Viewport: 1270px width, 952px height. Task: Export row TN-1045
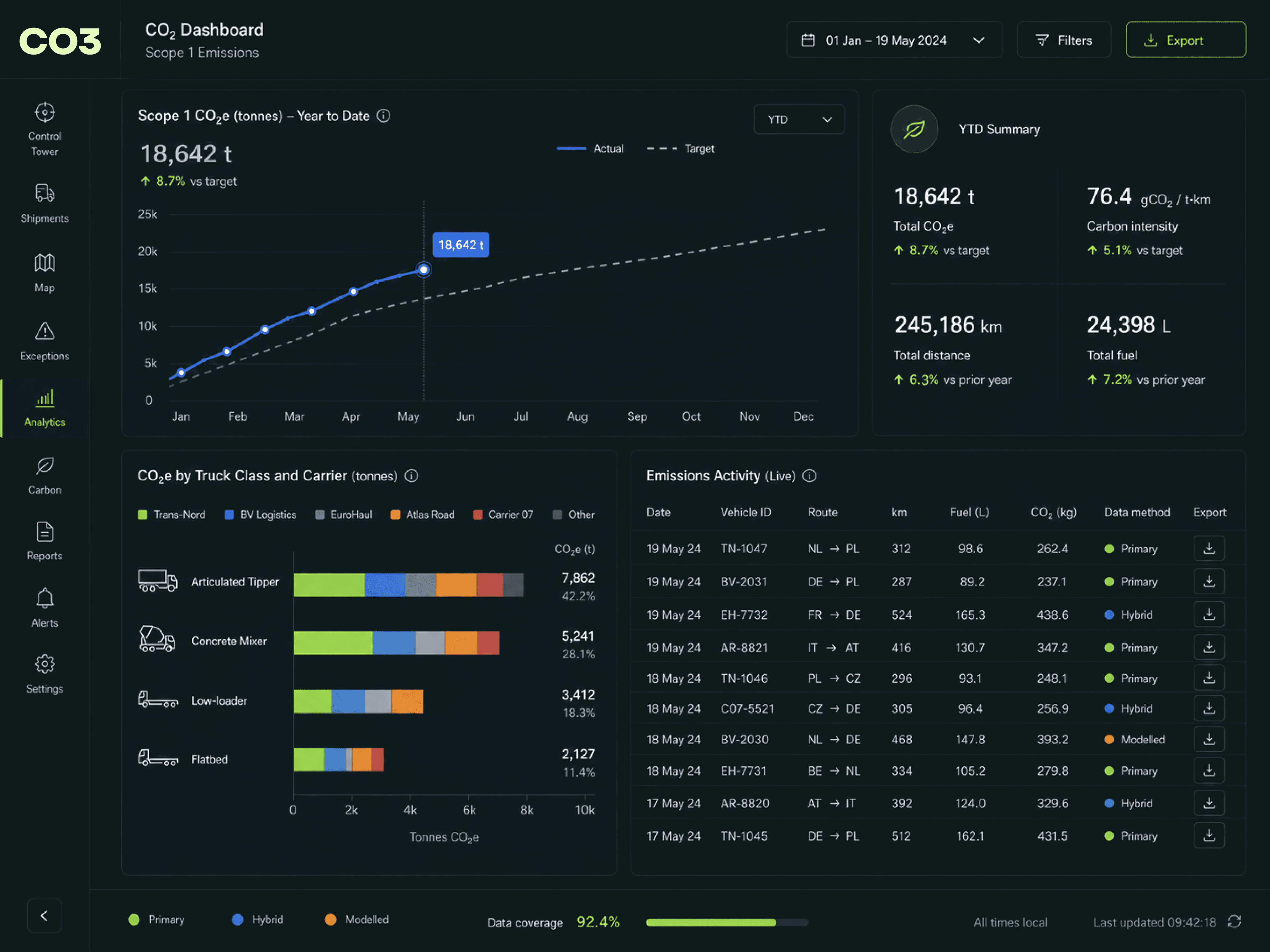coord(1209,836)
